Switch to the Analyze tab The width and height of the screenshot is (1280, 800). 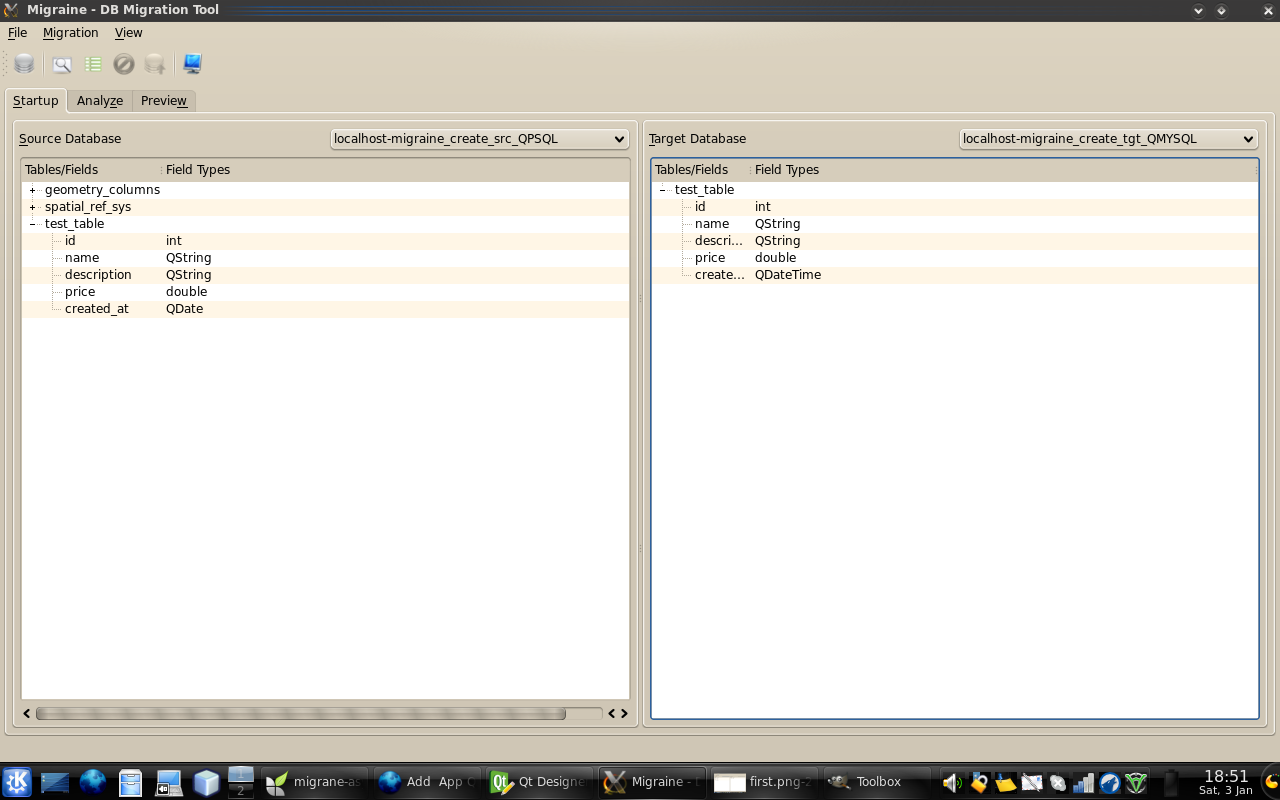100,101
